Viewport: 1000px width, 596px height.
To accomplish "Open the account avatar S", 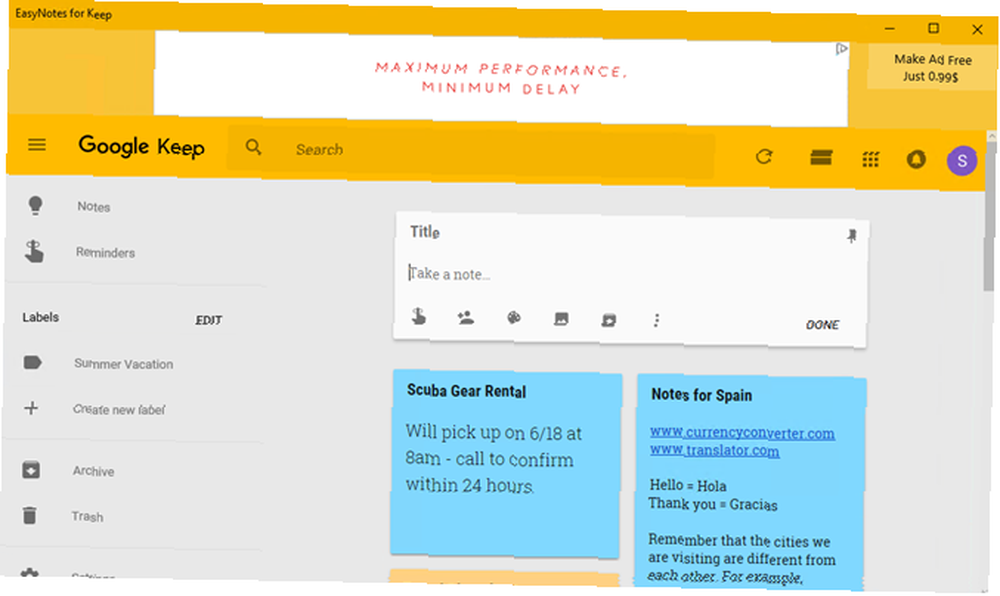I will pyautogui.click(x=962, y=161).
